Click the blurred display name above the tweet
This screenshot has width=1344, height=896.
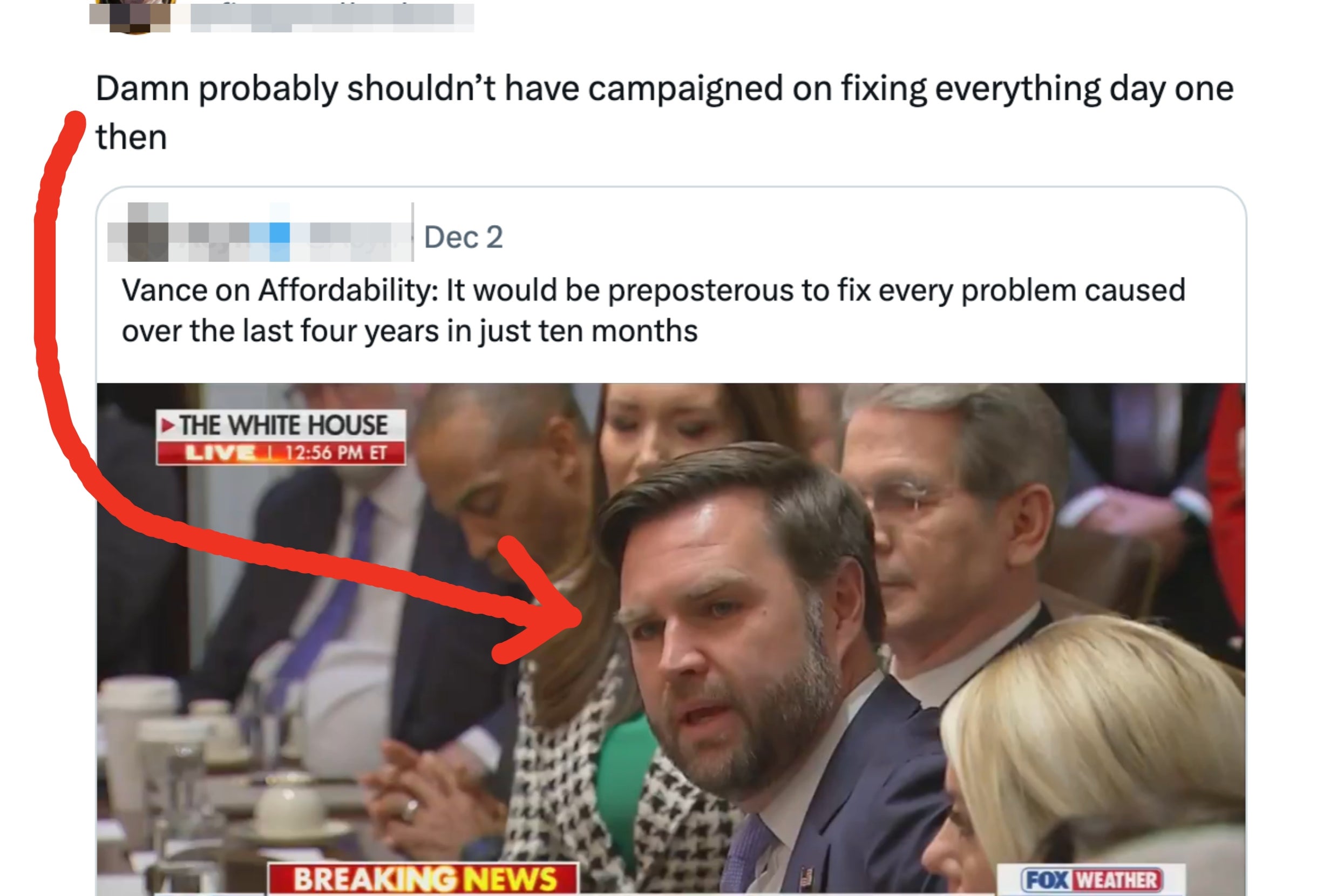click(331, 16)
